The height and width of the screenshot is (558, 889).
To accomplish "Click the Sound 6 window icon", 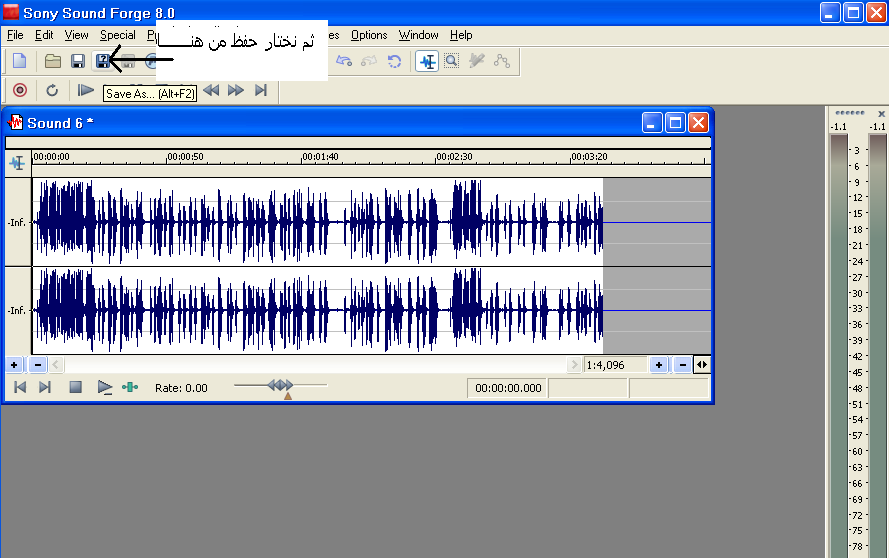I will 15,122.
